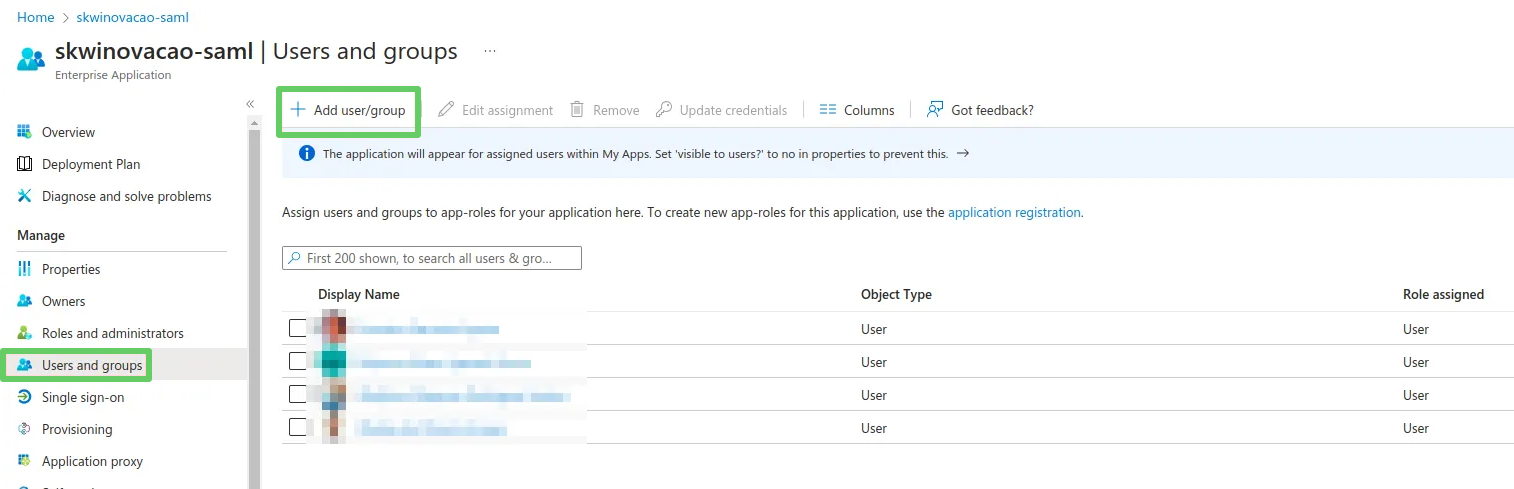Click the Enterprise Application header icon
Screen dimensions: 1514x489
pos(31,59)
